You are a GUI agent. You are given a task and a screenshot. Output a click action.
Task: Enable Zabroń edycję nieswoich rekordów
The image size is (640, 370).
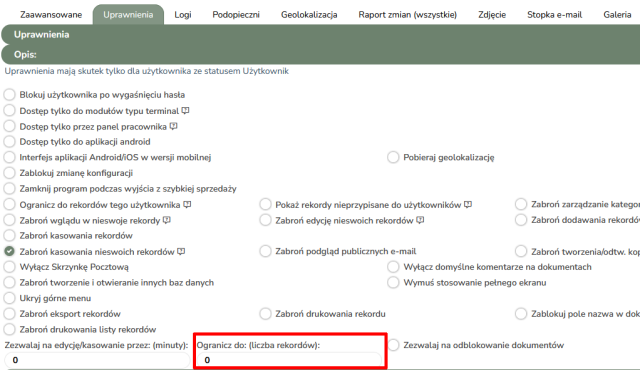point(265,220)
